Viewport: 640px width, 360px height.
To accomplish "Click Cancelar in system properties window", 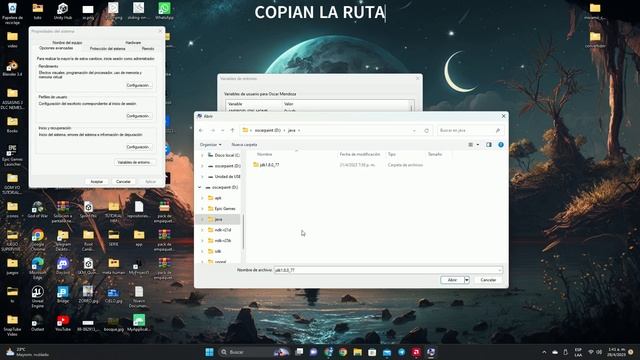I will (x=123, y=182).
